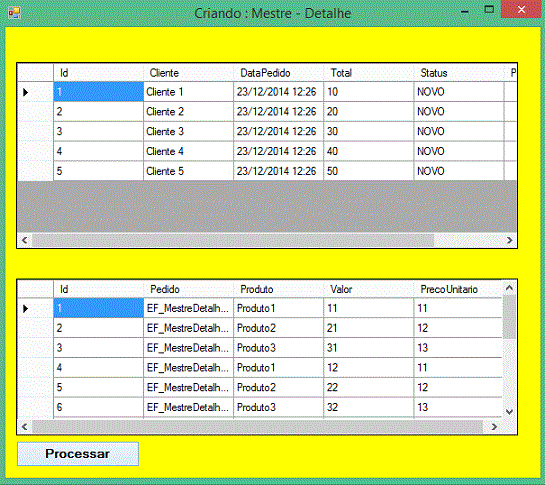Maximize the Criando Mestre-Detalhe window
This screenshot has height=485, width=545.
pyautogui.click(x=489, y=9)
